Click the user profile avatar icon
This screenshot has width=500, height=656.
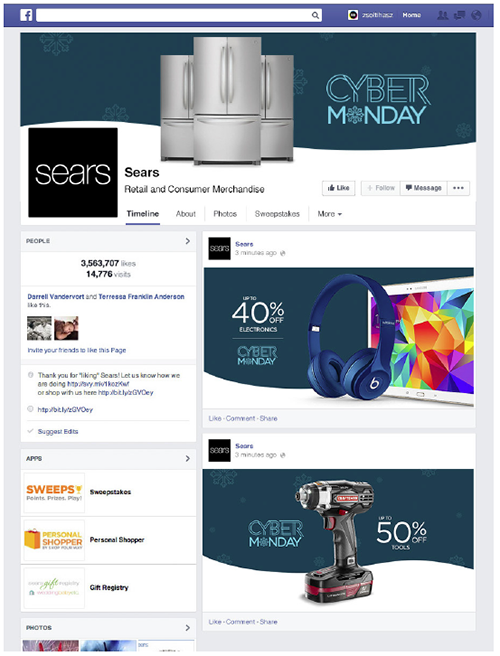coord(353,15)
